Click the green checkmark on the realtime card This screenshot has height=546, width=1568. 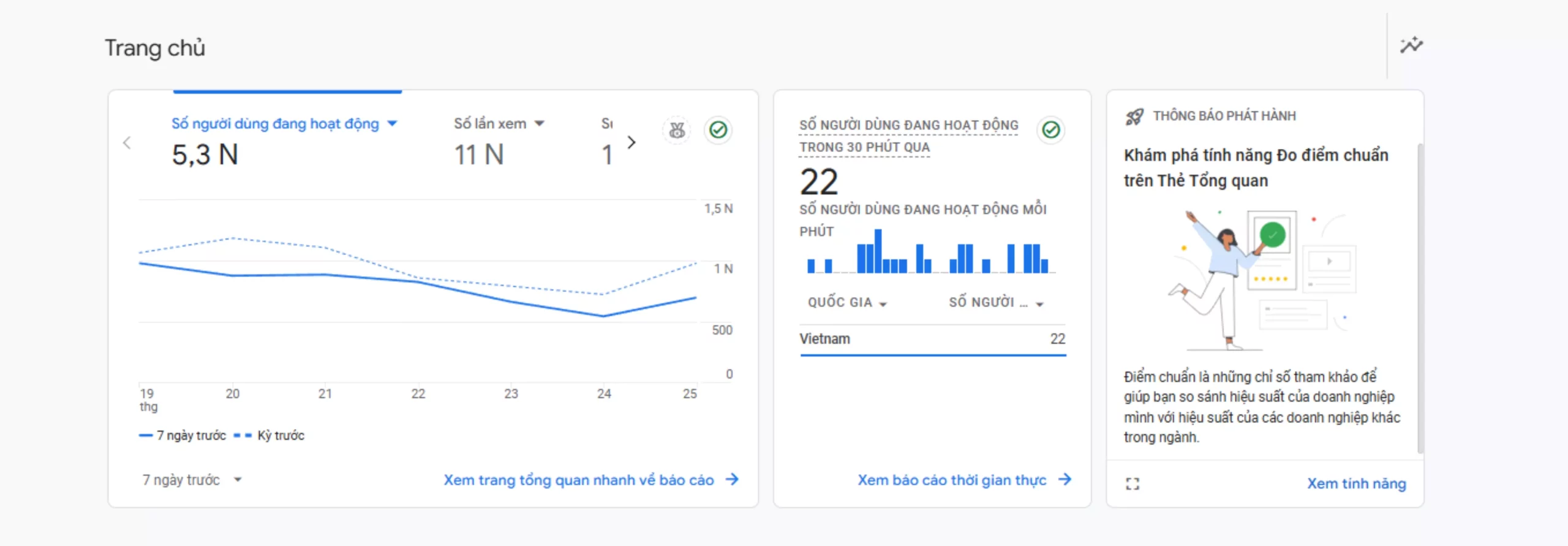point(1051,130)
